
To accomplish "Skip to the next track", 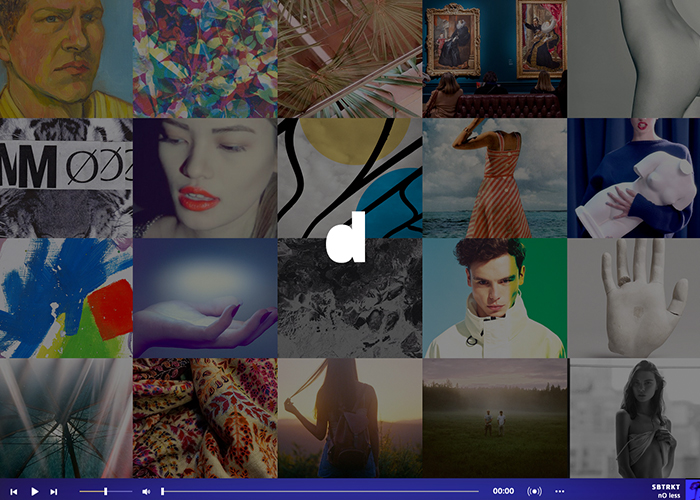I will click(54, 491).
